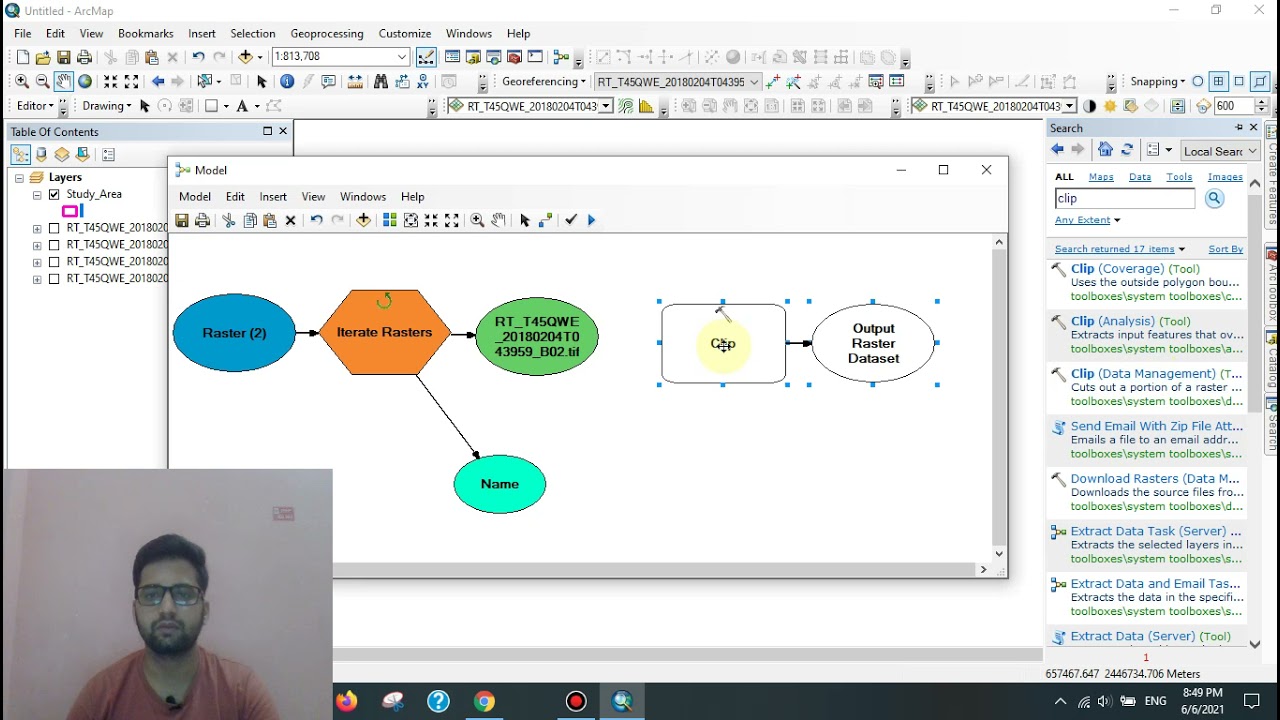Save the model using the floppy icon

pyautogui.click(x=182, y=220)
